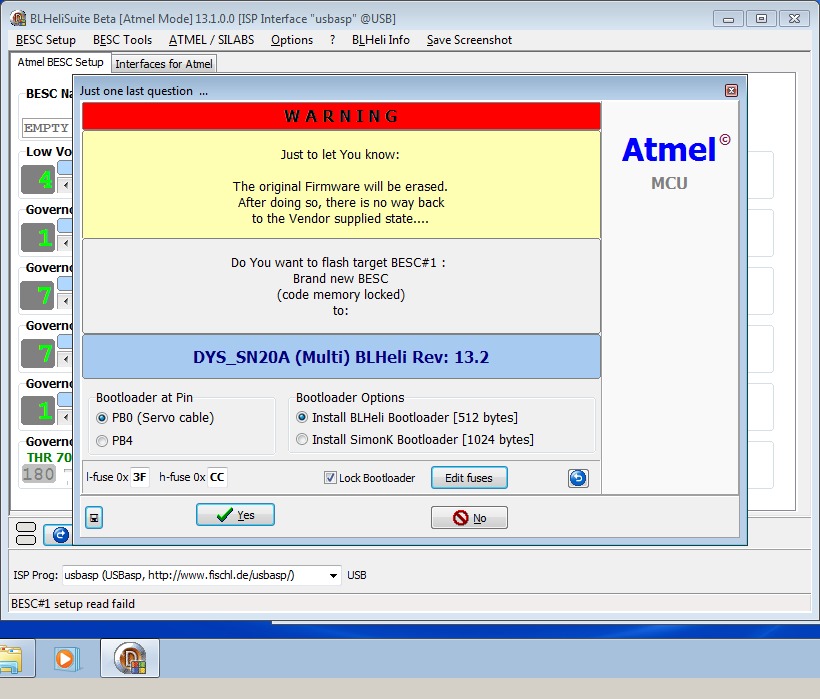The width and height of the screenshot is (820, 699).
Task: Open the Options menu
Action: (x=292, y=40)
